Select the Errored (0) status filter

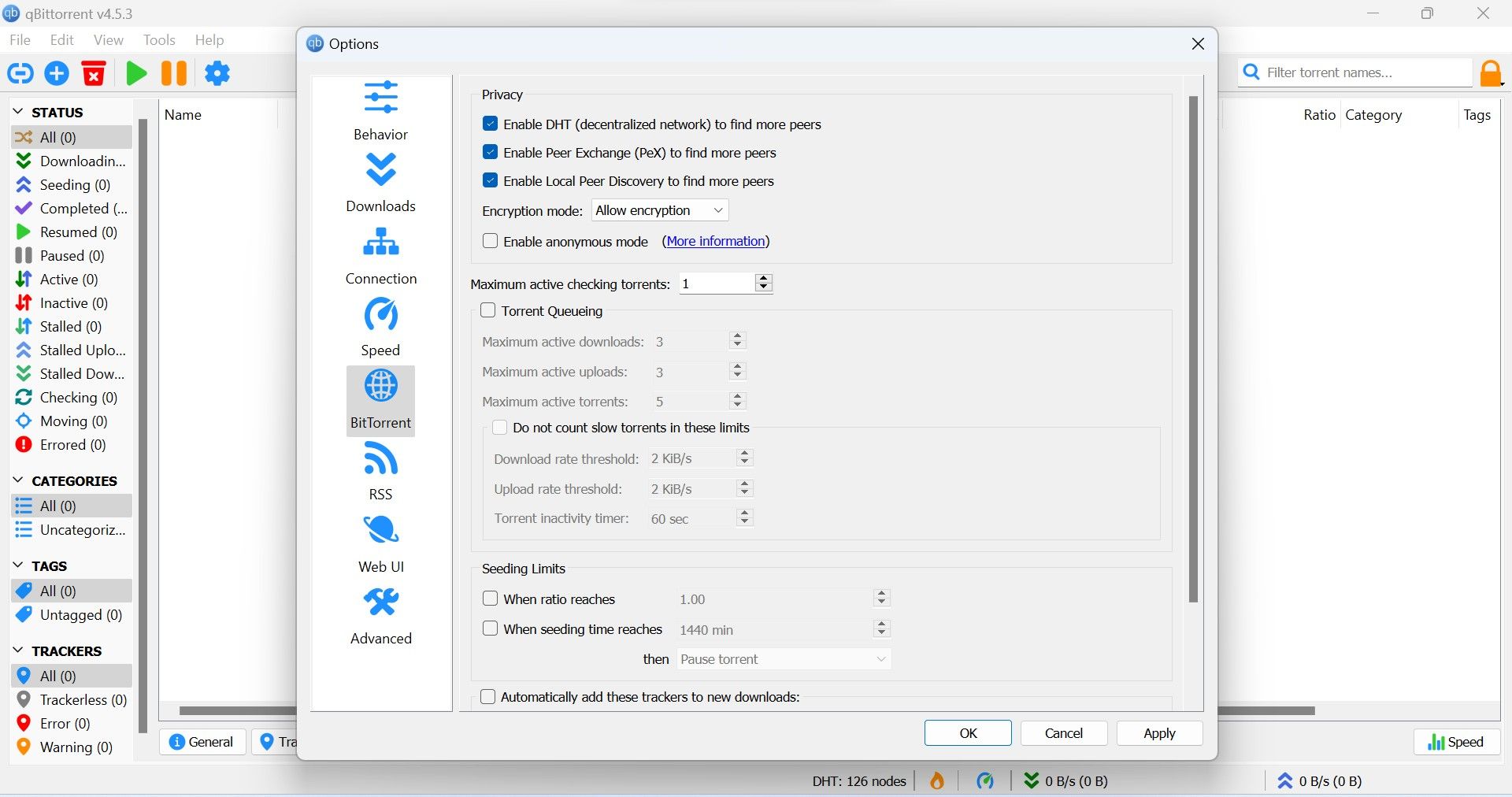(x=72, y=444)
